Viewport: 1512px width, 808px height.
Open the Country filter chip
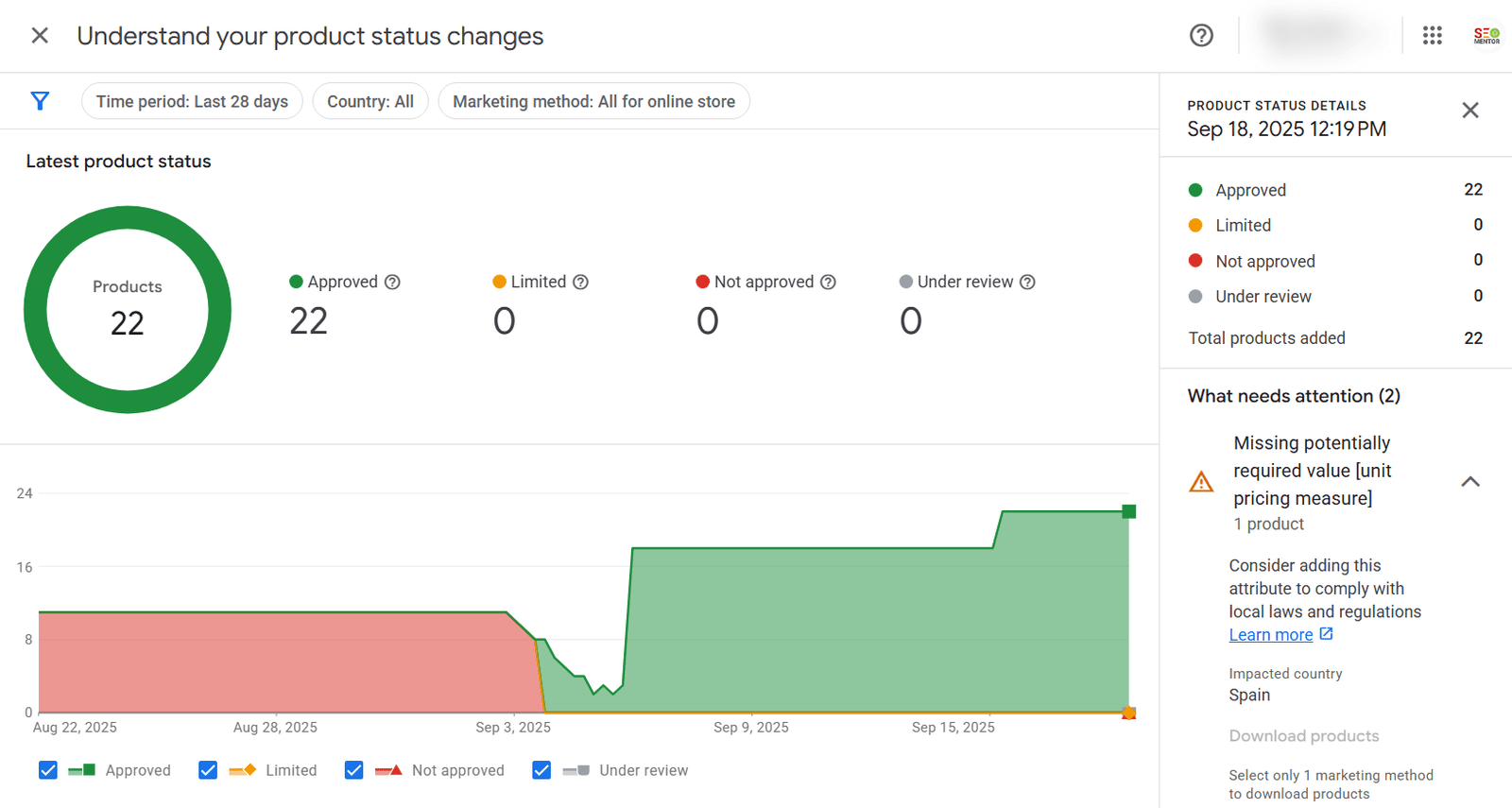tap(370, 101)
